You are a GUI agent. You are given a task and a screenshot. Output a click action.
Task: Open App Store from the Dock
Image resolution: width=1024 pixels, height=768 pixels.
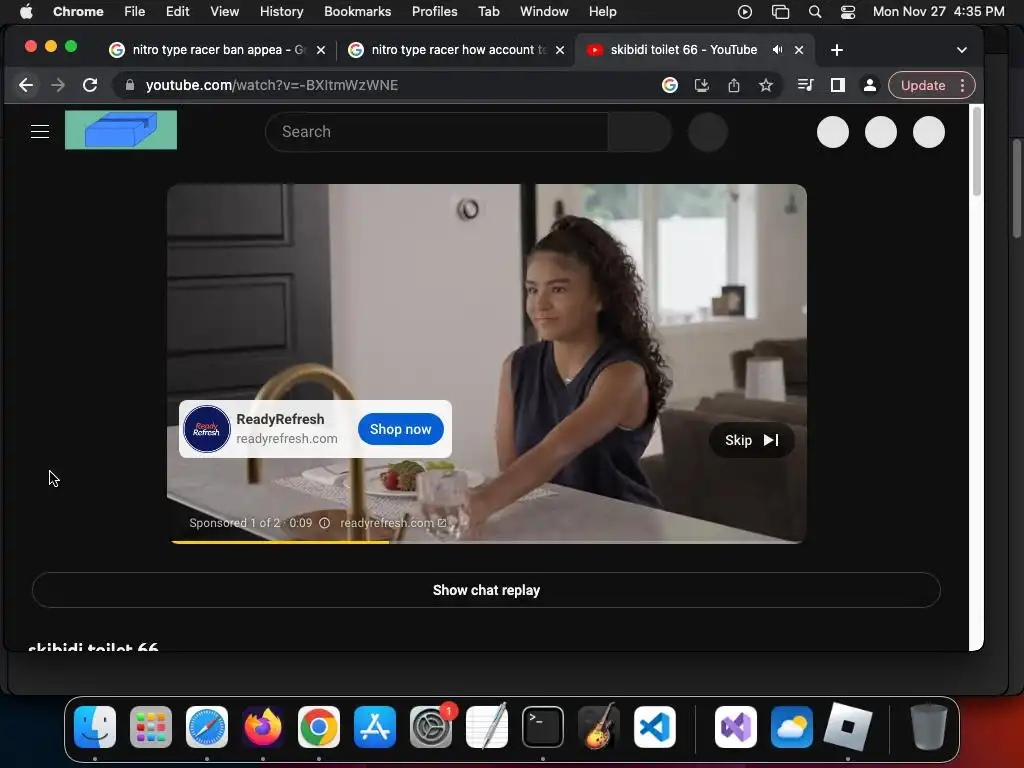[x=375, y=727]
